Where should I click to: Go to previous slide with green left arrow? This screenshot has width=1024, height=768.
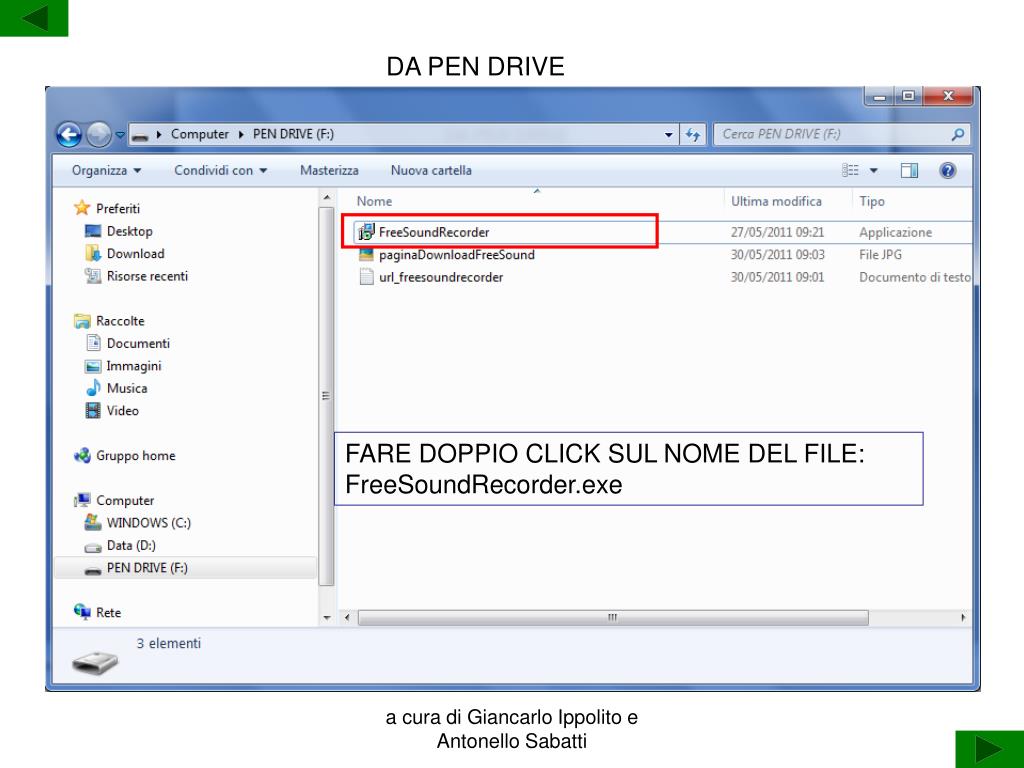(x=34, y=18)
